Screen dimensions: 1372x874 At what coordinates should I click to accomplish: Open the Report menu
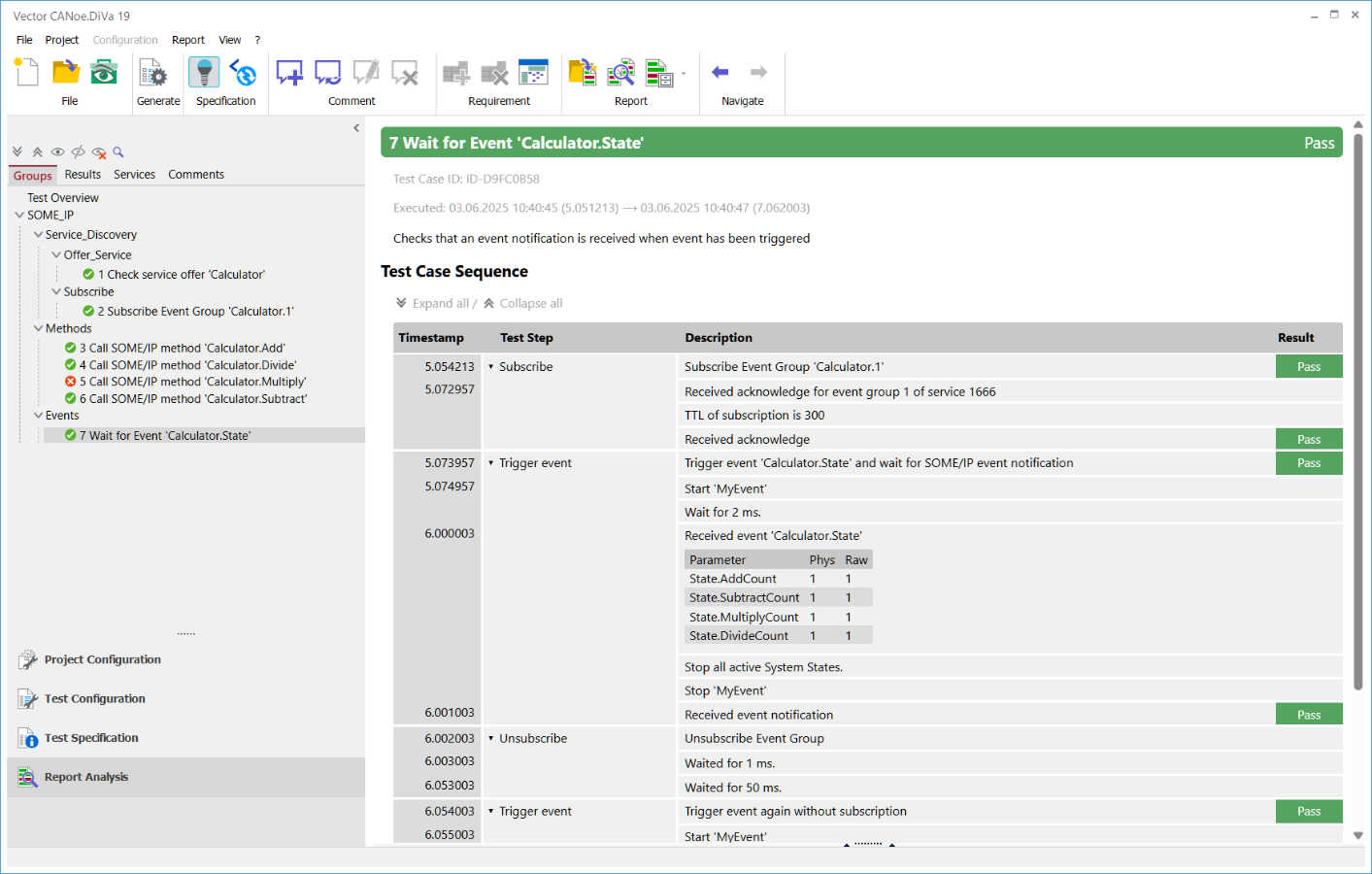(x=188, y=40)
